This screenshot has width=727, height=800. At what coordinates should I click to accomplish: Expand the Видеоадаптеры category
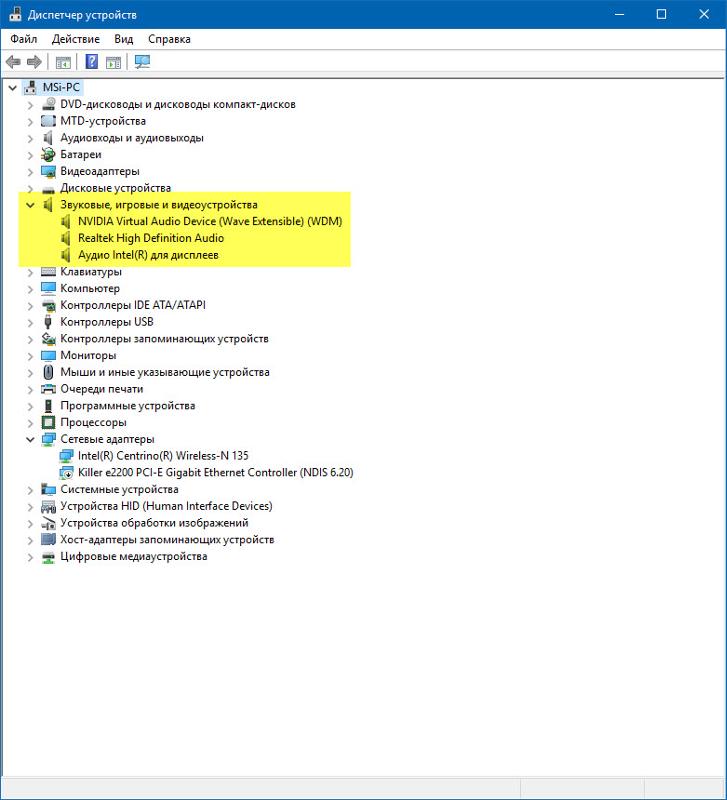click(x=30, y=171)
